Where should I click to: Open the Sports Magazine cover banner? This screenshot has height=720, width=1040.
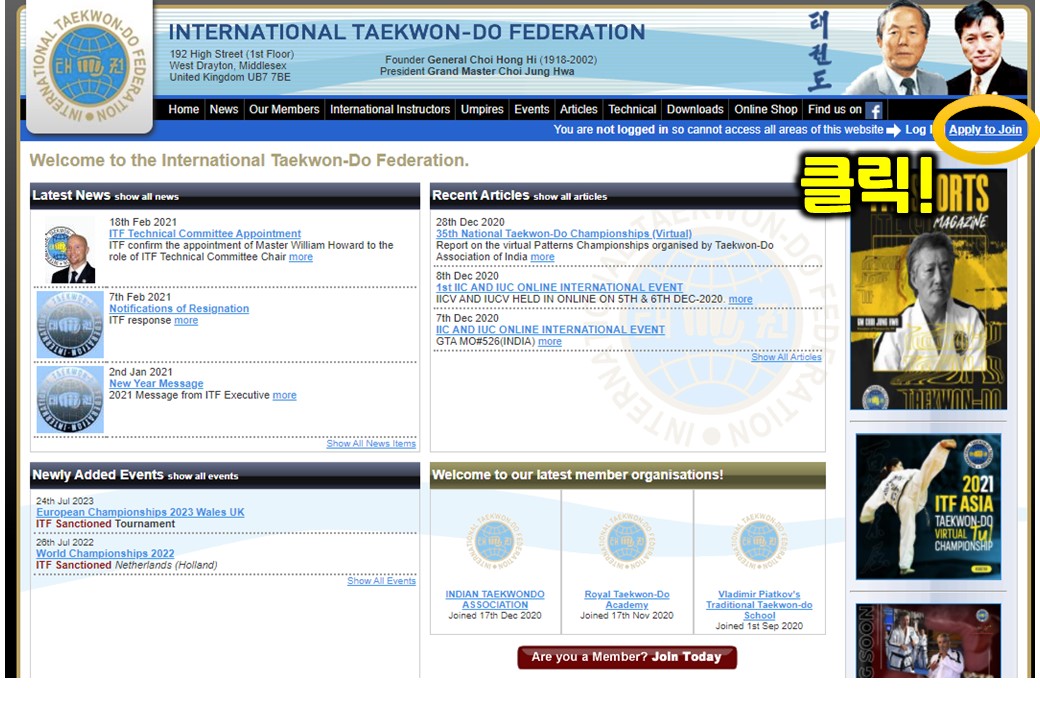click(929, 289)
